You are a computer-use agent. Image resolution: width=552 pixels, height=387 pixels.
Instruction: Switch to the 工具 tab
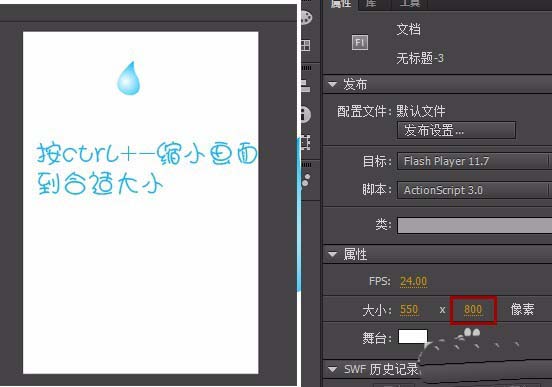pos(410,4)
